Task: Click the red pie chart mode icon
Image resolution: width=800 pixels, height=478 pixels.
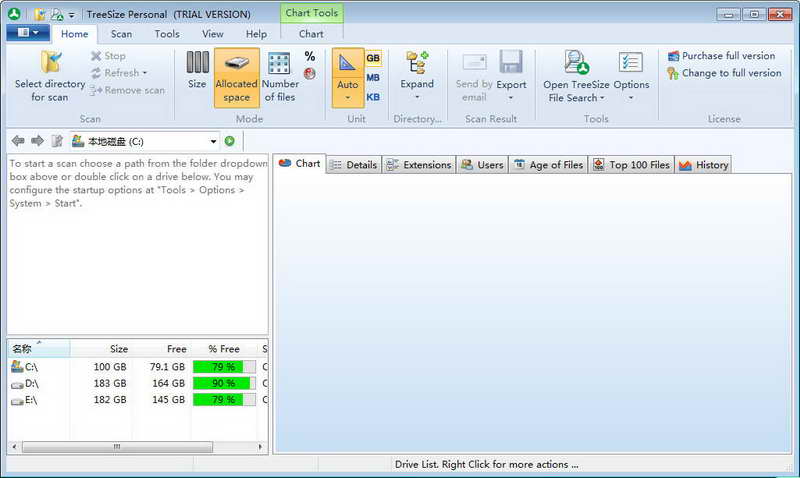Action: pos(310,74)
